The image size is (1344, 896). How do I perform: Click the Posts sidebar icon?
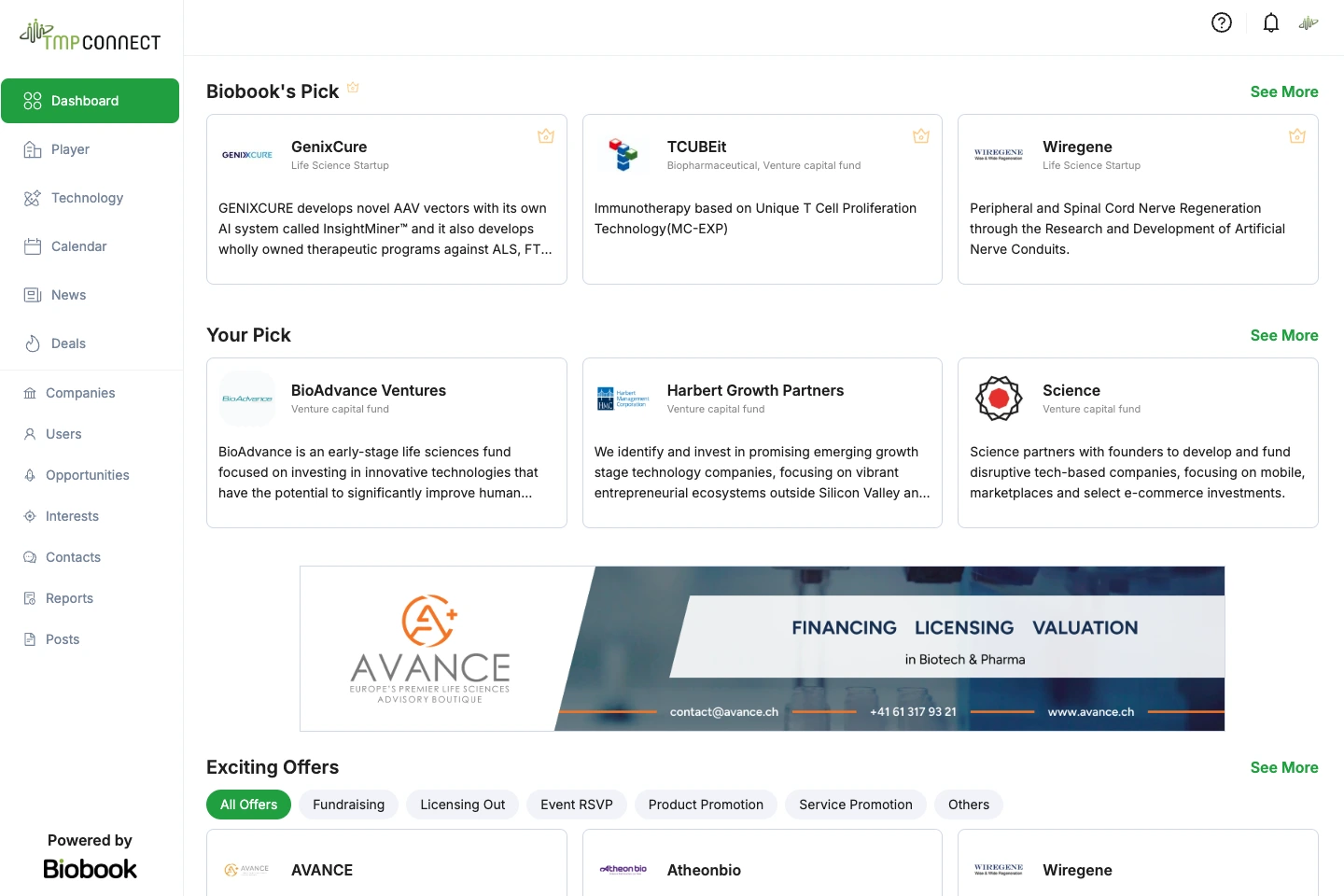(30, 639)
